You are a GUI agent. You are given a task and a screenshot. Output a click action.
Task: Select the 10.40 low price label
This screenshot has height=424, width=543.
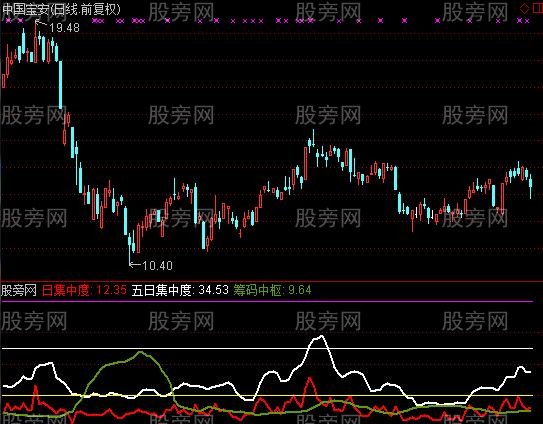coord(157,266)
